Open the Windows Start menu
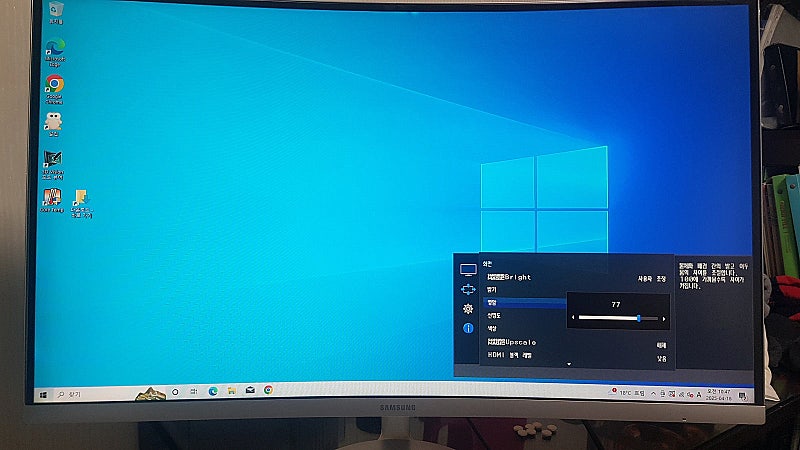 click(x=43, y=395)
